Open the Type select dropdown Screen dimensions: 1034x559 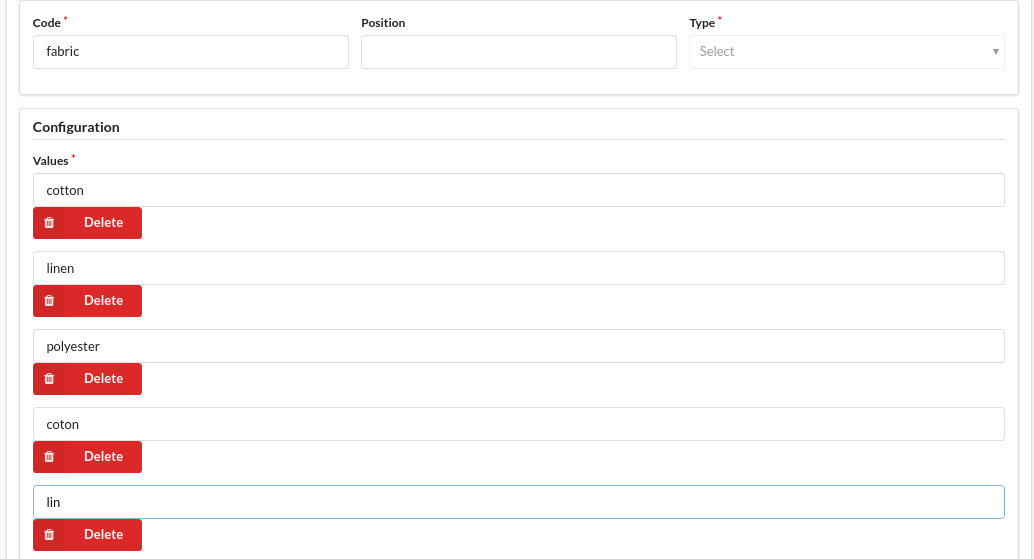pyautogui.click(x=847, y=52)
